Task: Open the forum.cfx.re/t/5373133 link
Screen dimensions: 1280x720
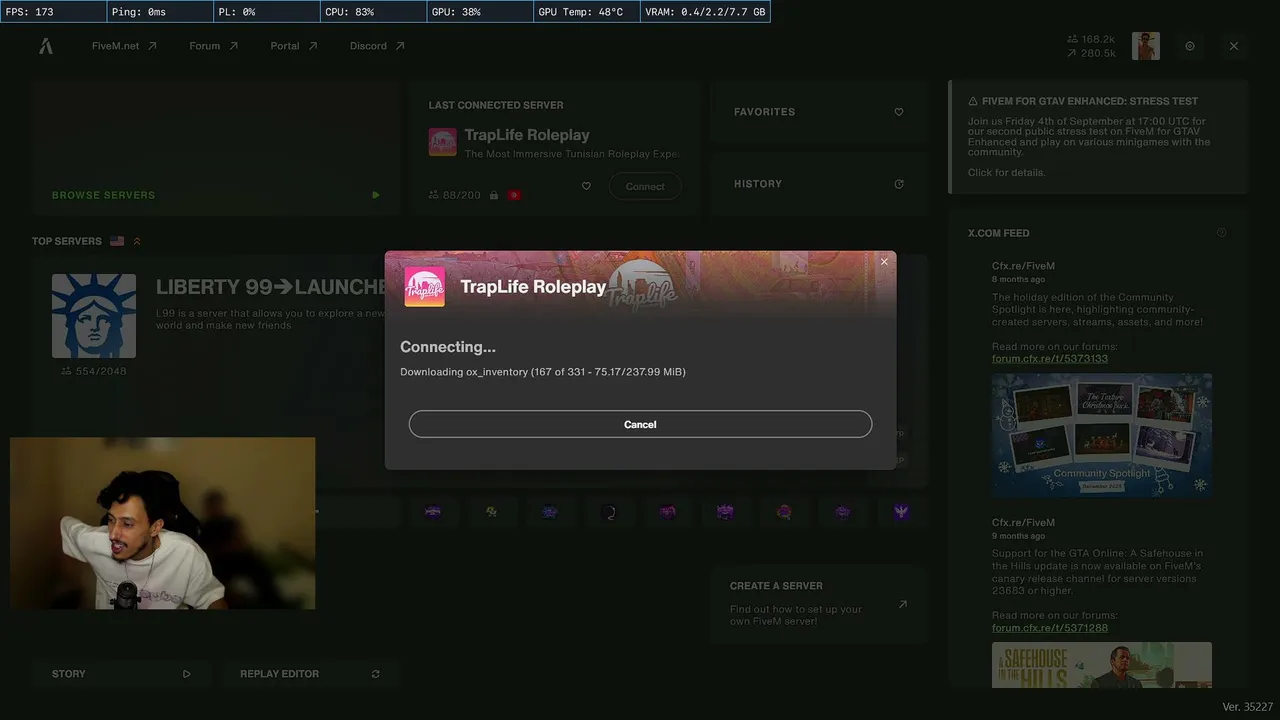Action: (x=1050, y=359)
